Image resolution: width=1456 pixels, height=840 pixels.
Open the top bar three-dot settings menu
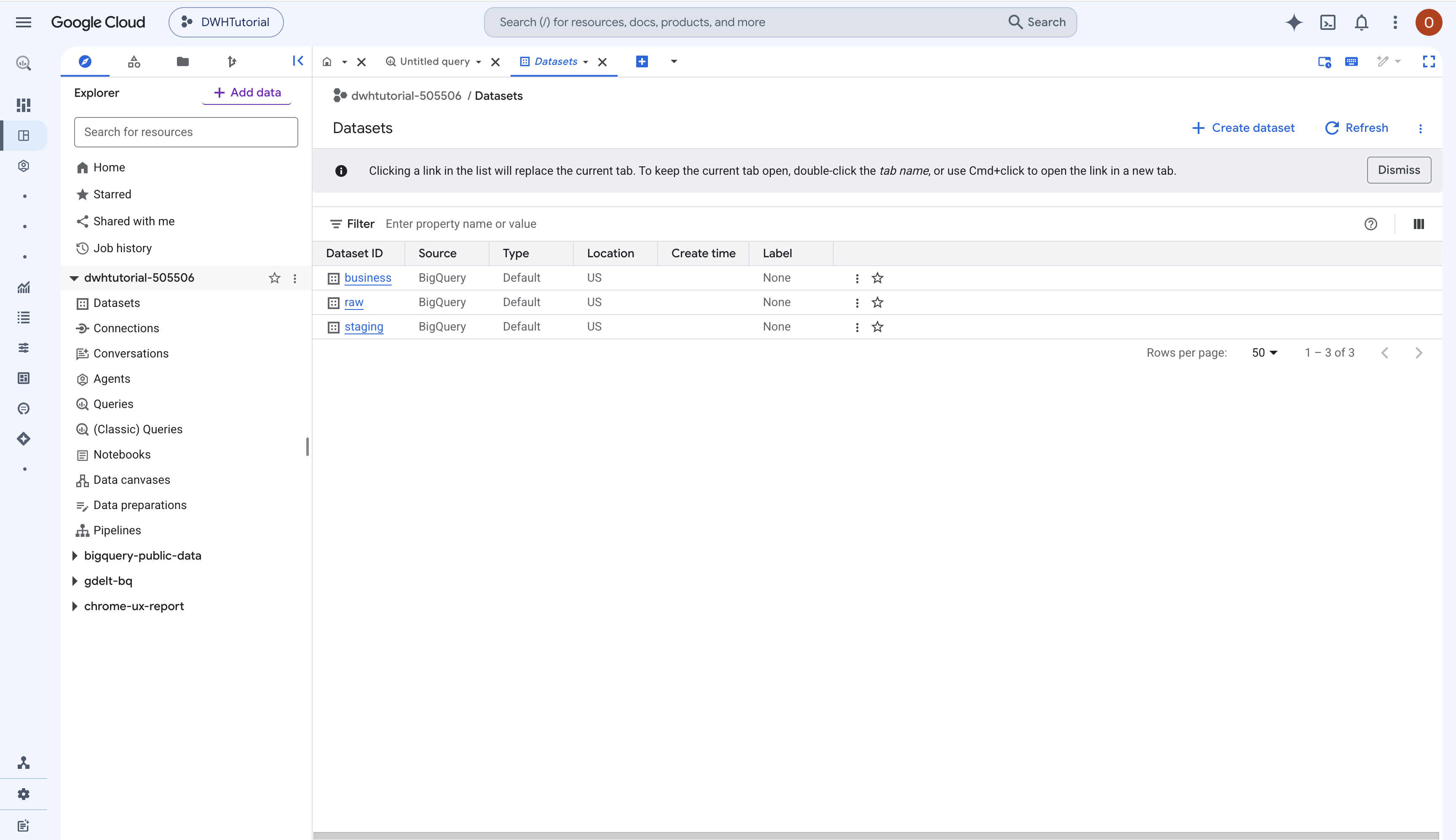[1395, 22]
